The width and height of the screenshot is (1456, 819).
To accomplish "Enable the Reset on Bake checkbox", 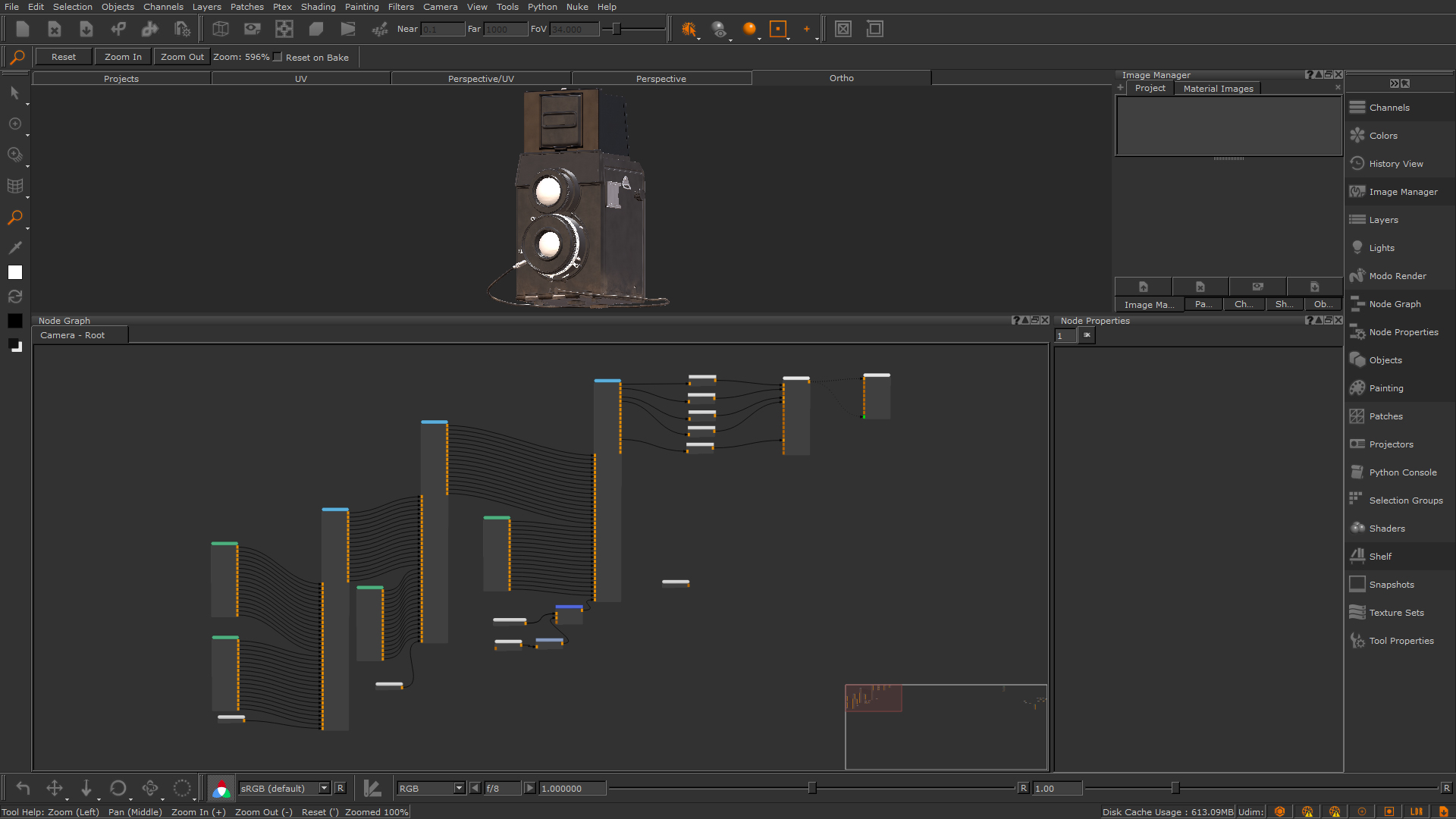I will tap(278, 57).
